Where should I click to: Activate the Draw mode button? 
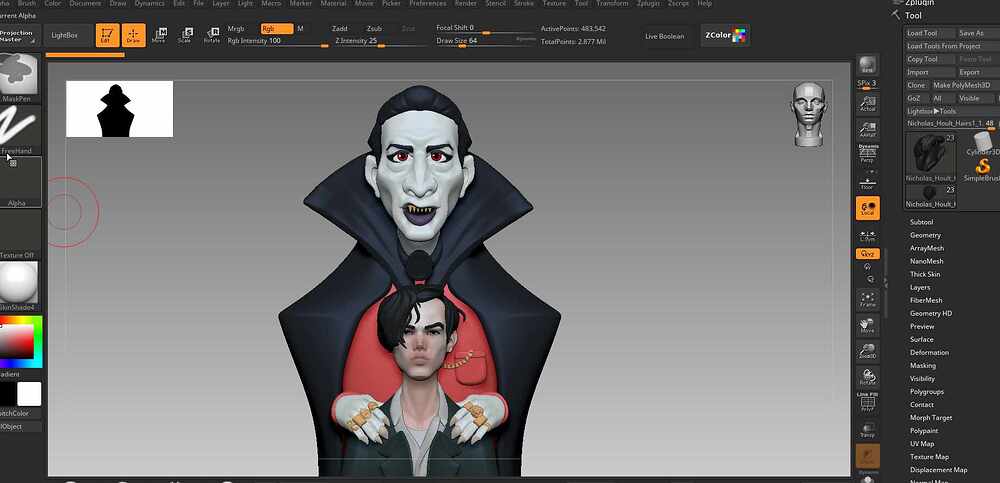(x=133, y=35)
